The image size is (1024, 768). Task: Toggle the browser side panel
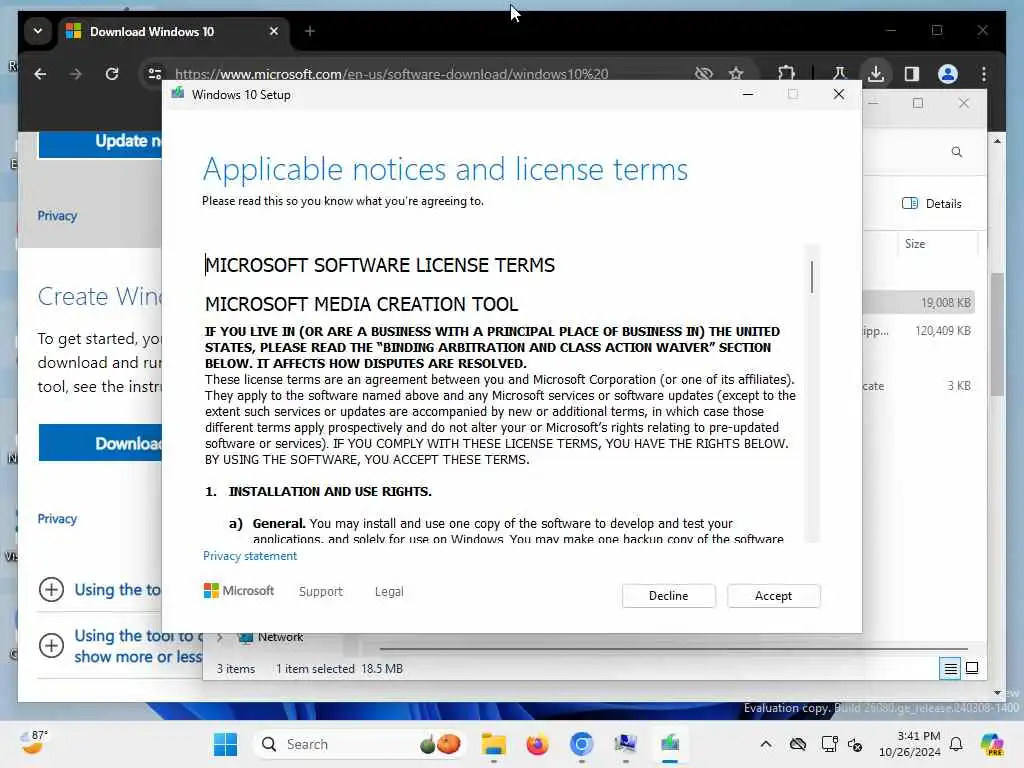tap(912, 74)
